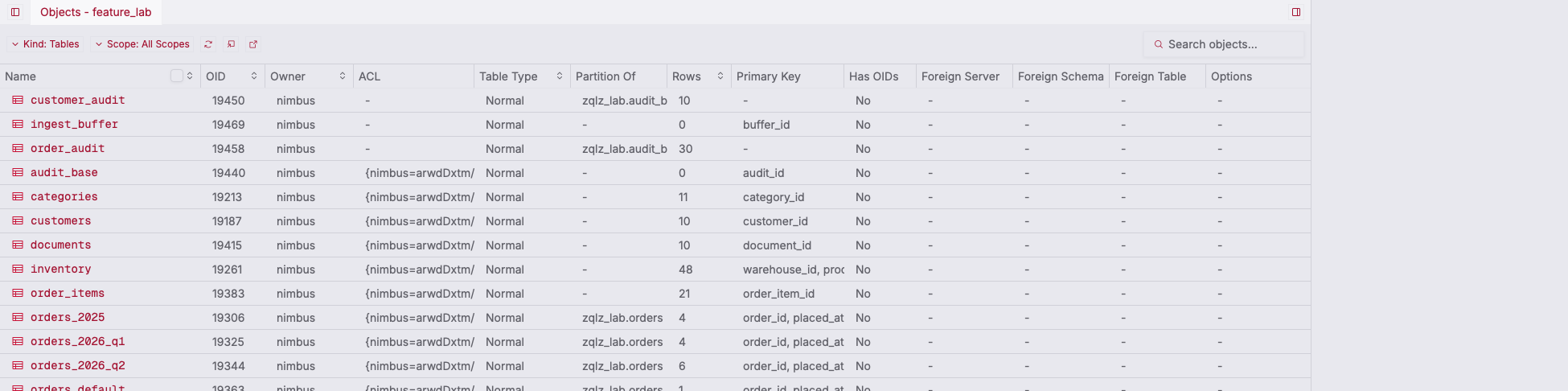Click the ACL column header
The width and height of the screenshot is (1568, 391).
pos(414,76)
